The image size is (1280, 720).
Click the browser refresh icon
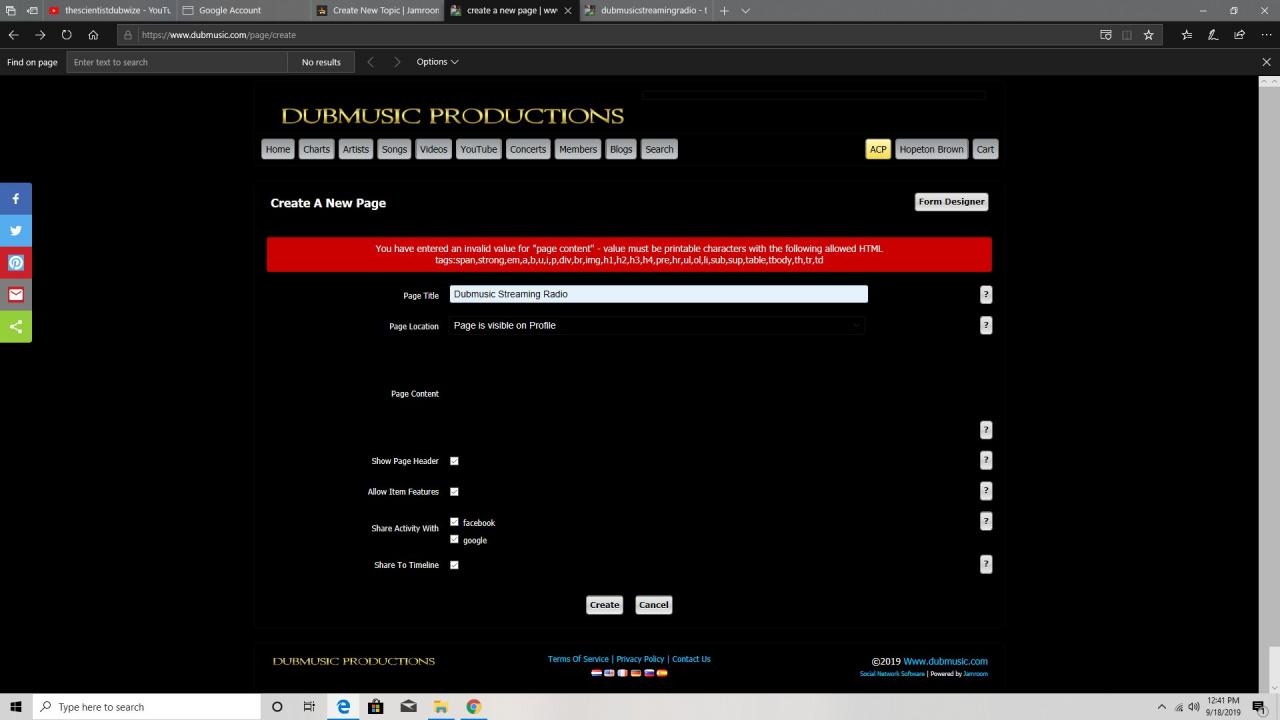pos(66,35)
